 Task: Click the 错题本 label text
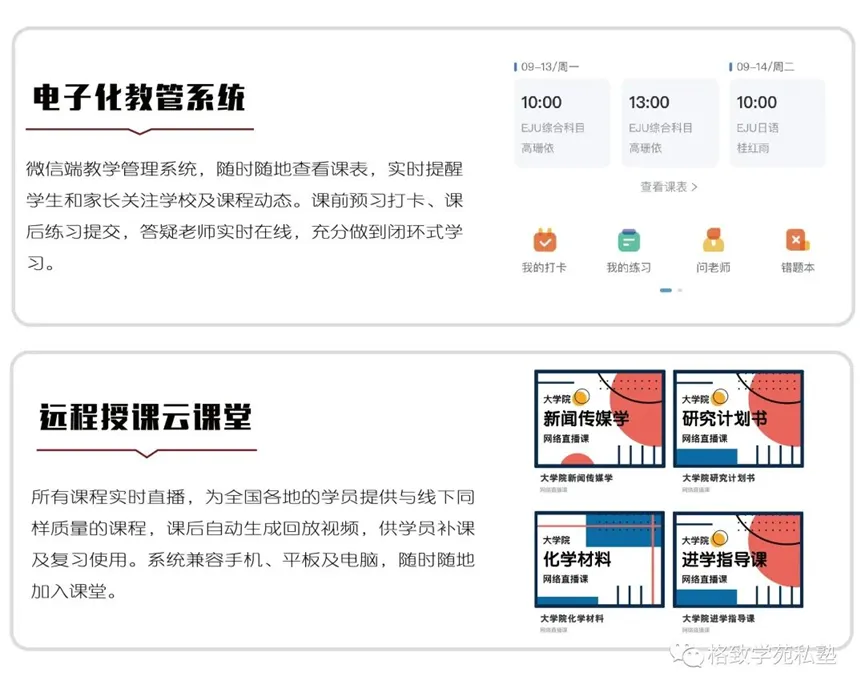(798, 268)
